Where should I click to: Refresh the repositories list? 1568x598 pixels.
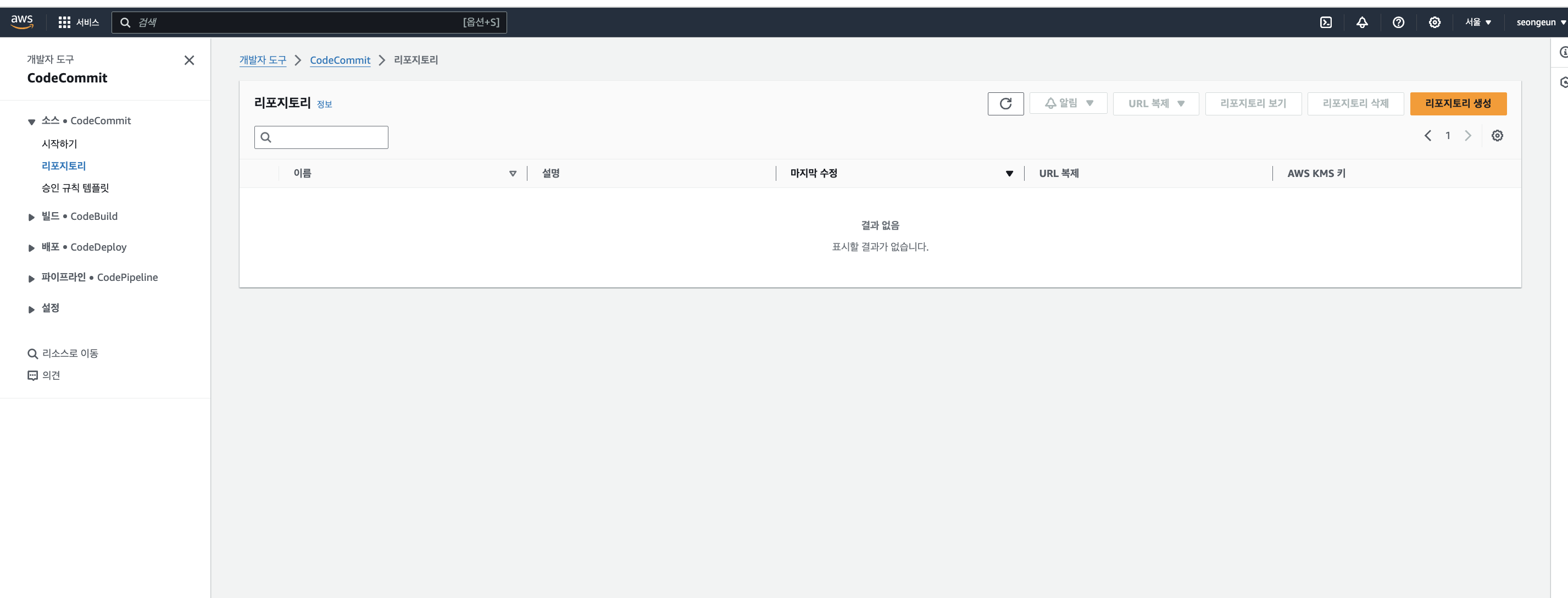pyautogui.click(x=1005, y=103)
